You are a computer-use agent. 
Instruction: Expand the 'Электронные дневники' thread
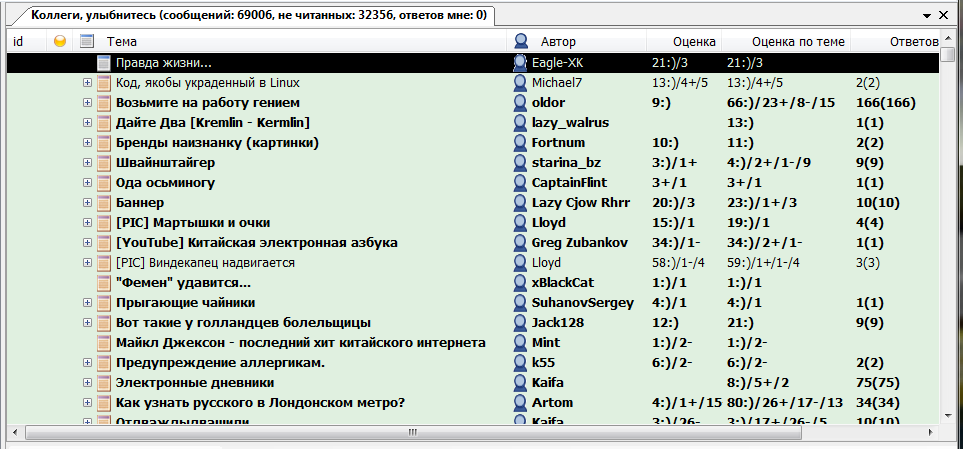(x=88, y=382)
